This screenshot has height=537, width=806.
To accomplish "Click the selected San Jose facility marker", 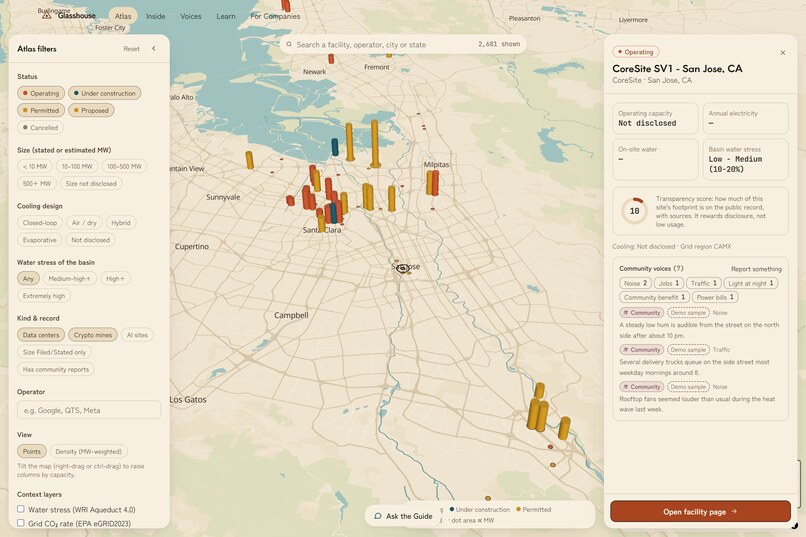I will pos(404,268).
